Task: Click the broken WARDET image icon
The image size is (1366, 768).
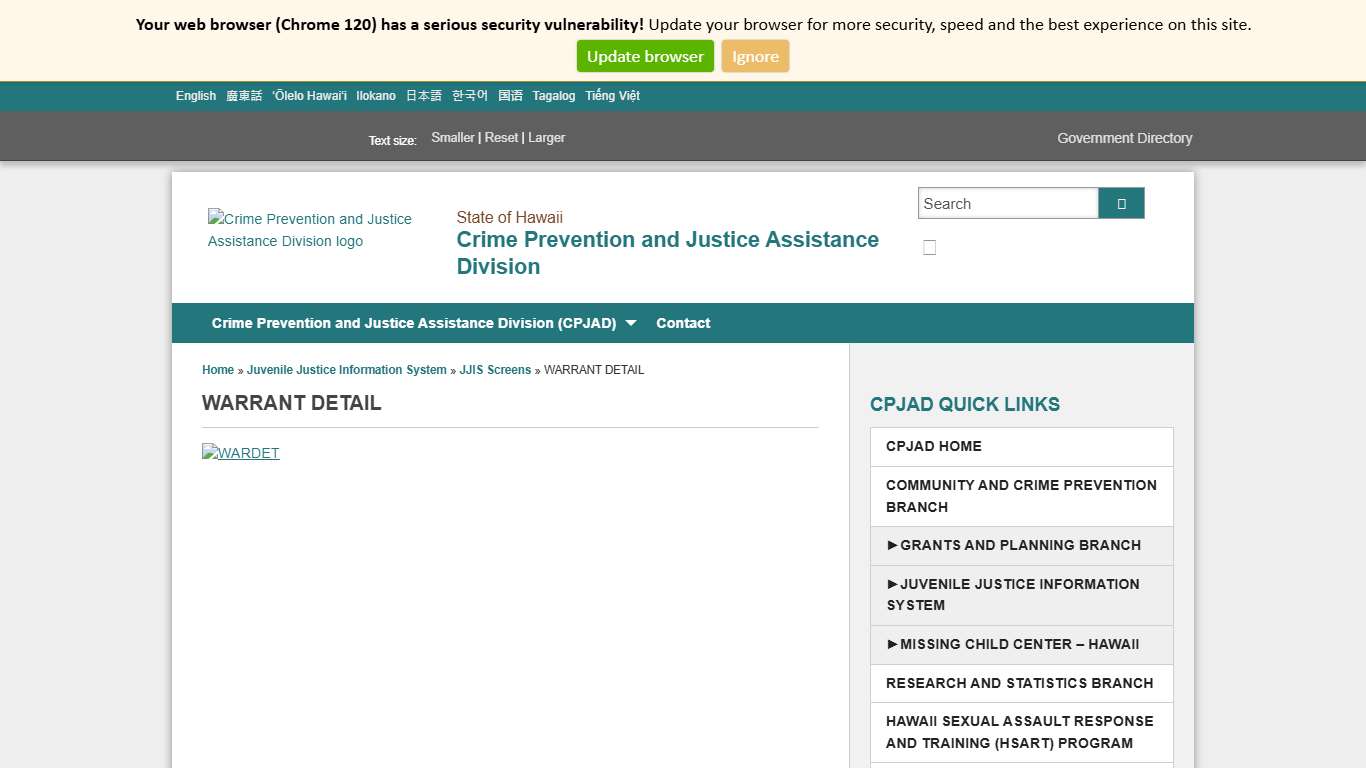Action: pyautogui.click(x=240, y=453)
